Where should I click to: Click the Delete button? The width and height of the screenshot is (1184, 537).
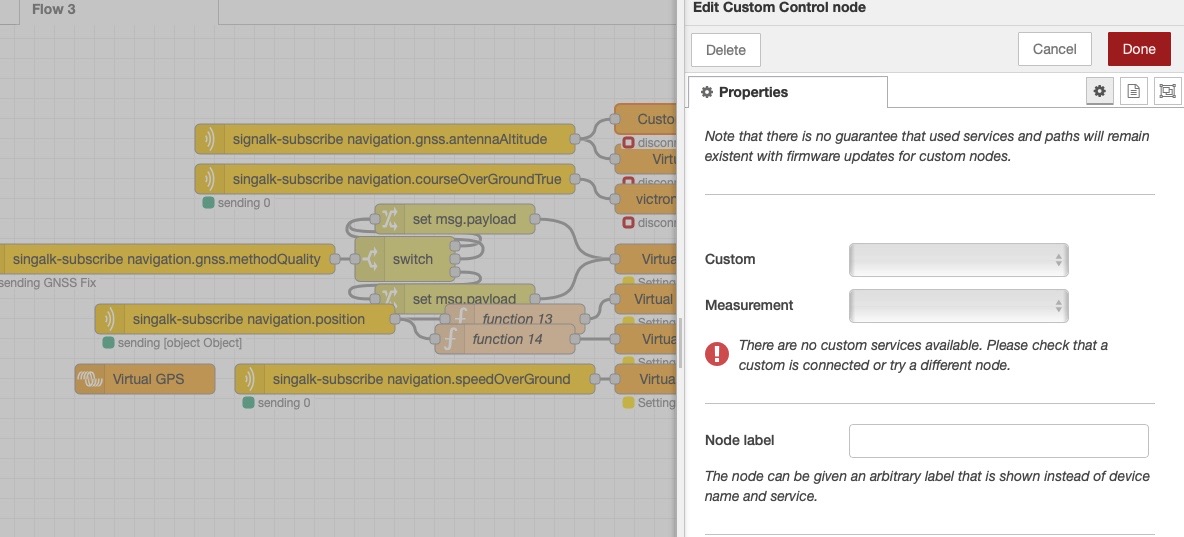[726, 50]
